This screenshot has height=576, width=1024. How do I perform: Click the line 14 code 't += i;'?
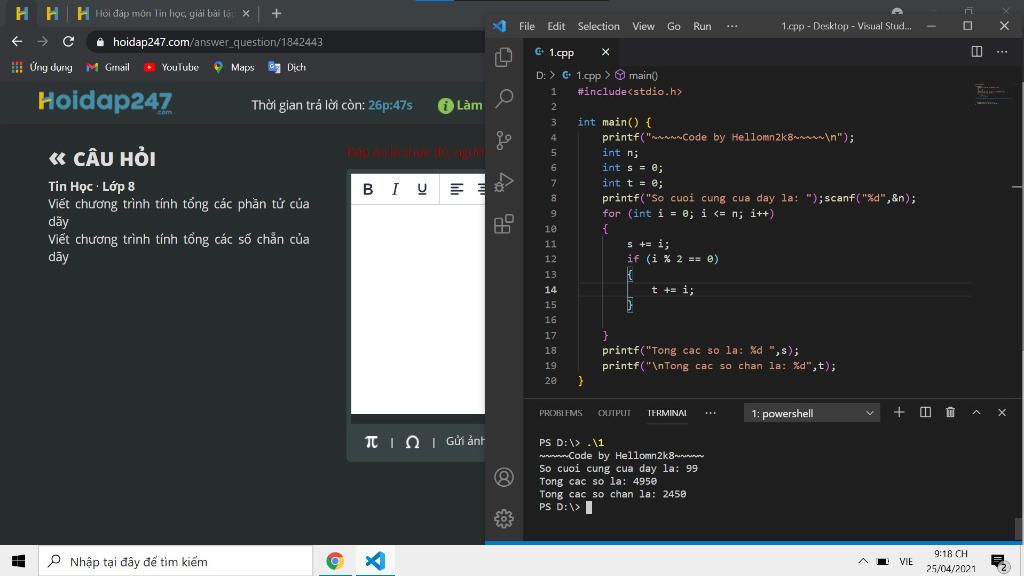pos(673,289)
